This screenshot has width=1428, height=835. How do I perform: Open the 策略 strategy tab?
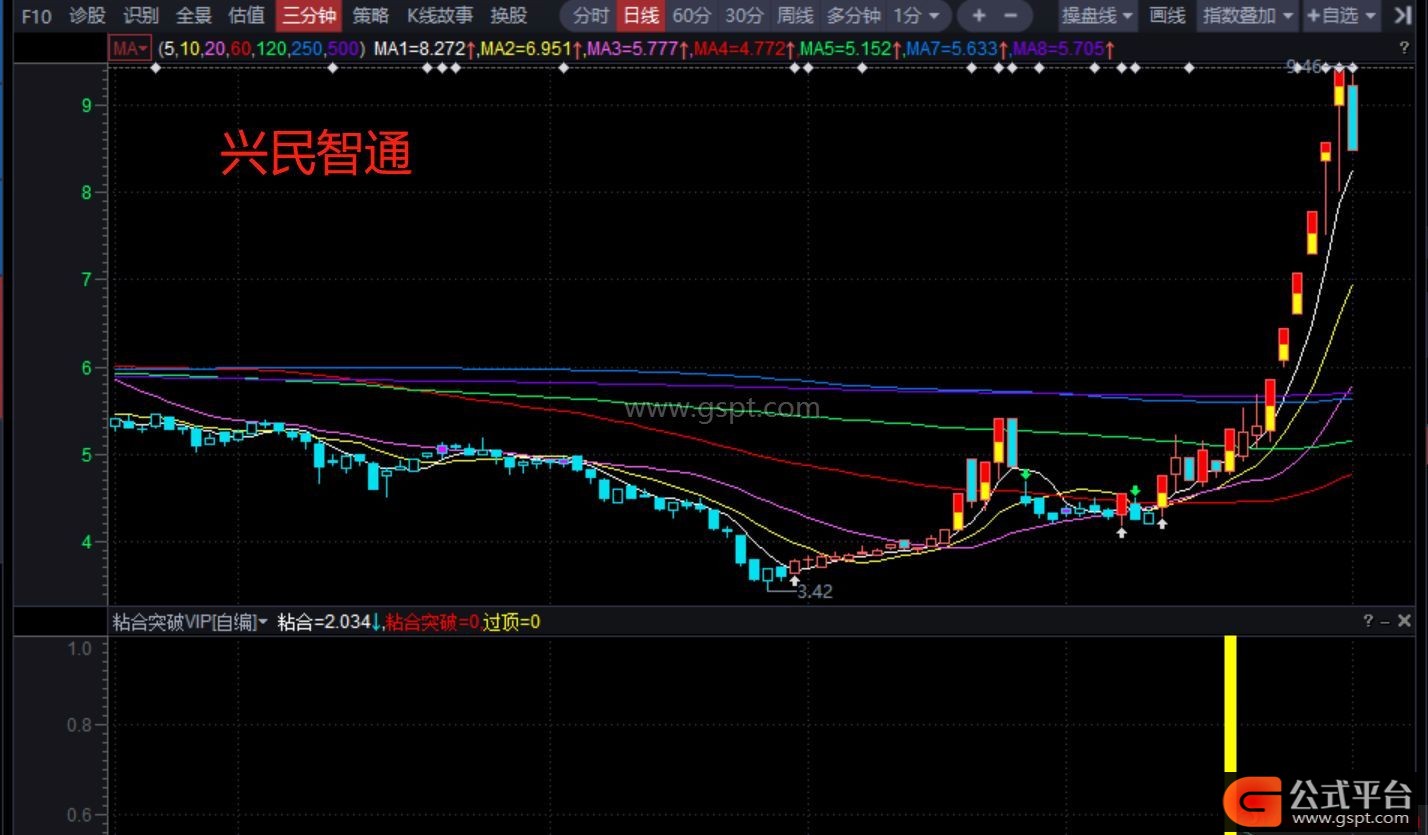coord(371,15)
